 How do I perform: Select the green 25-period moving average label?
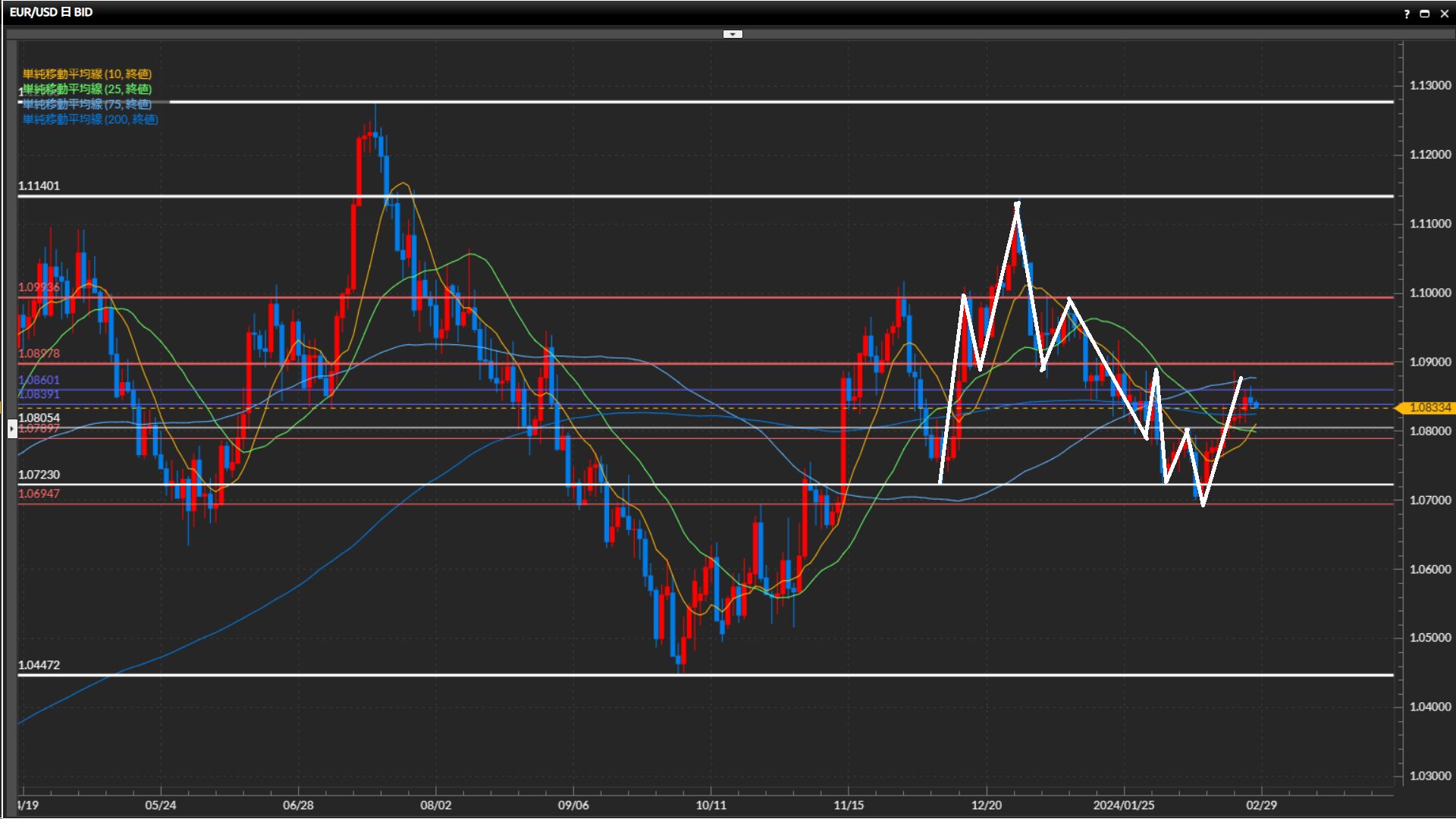point(86,89)
